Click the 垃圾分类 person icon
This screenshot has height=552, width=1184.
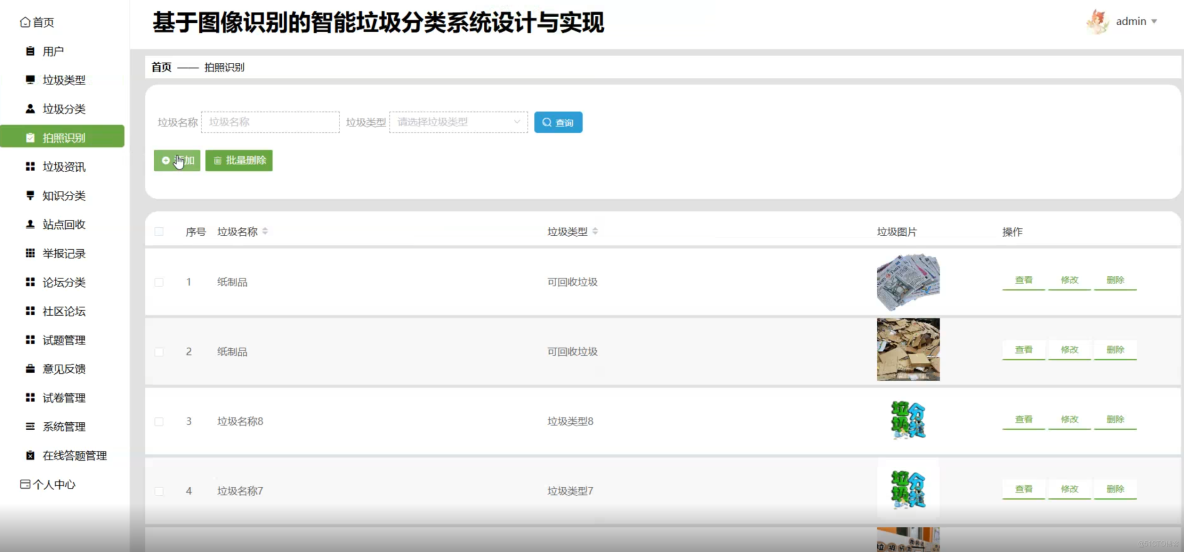(x=30, y=109)
